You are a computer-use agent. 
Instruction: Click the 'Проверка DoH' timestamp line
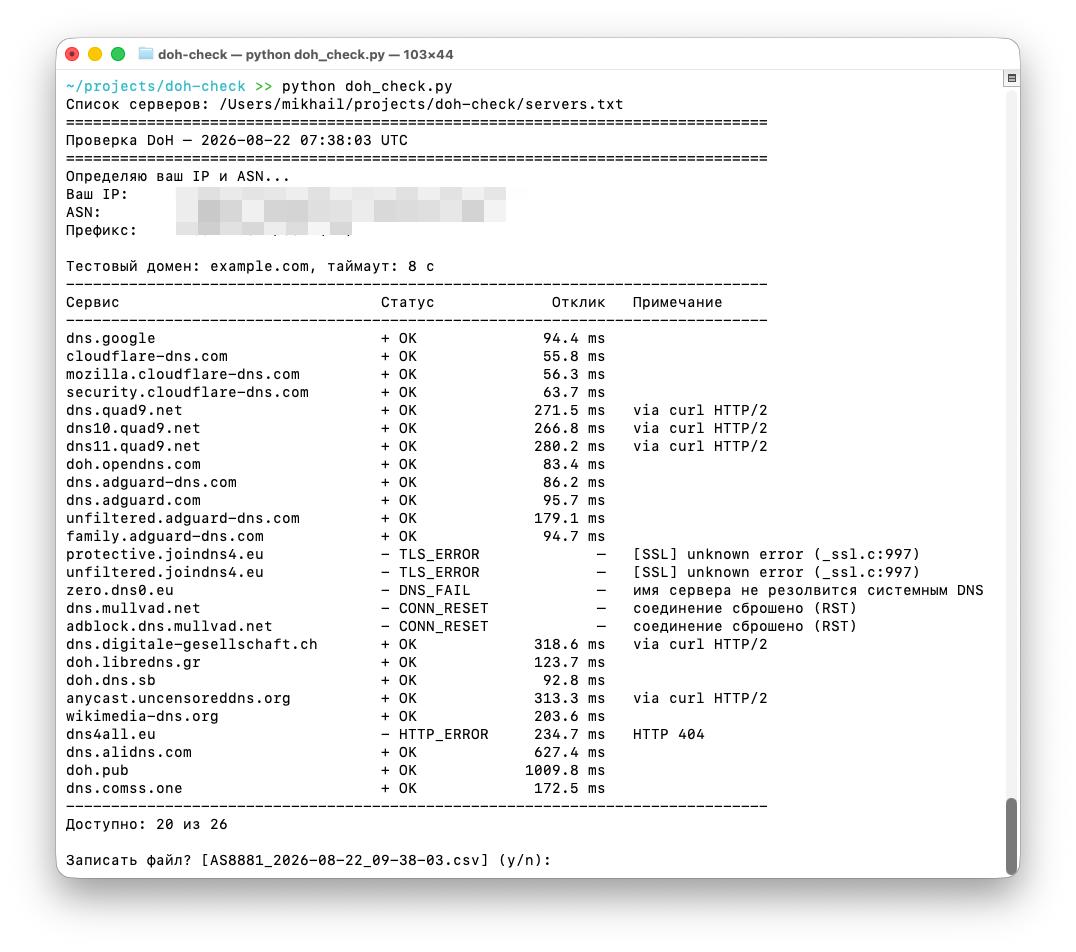click(x=237, y=140)
